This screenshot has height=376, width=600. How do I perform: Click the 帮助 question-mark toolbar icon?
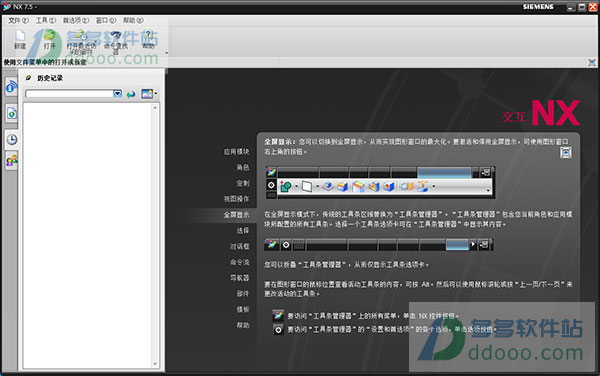[148, 39]
